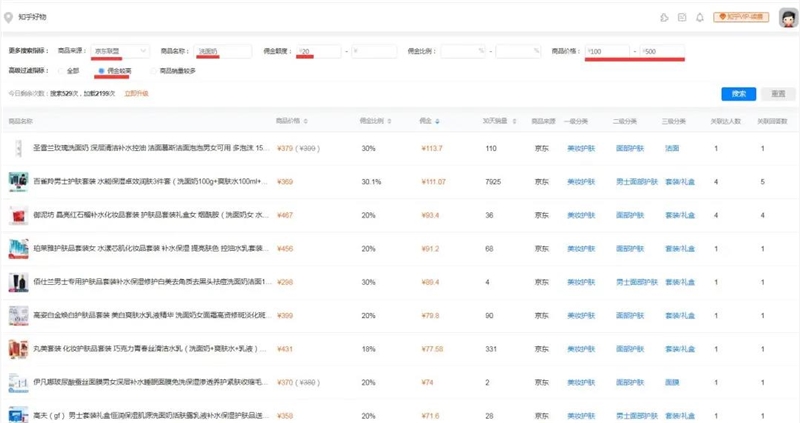Click sort arrow in 商品价格 column header
This screenshot has height=423, width=800.
point(305,121)
